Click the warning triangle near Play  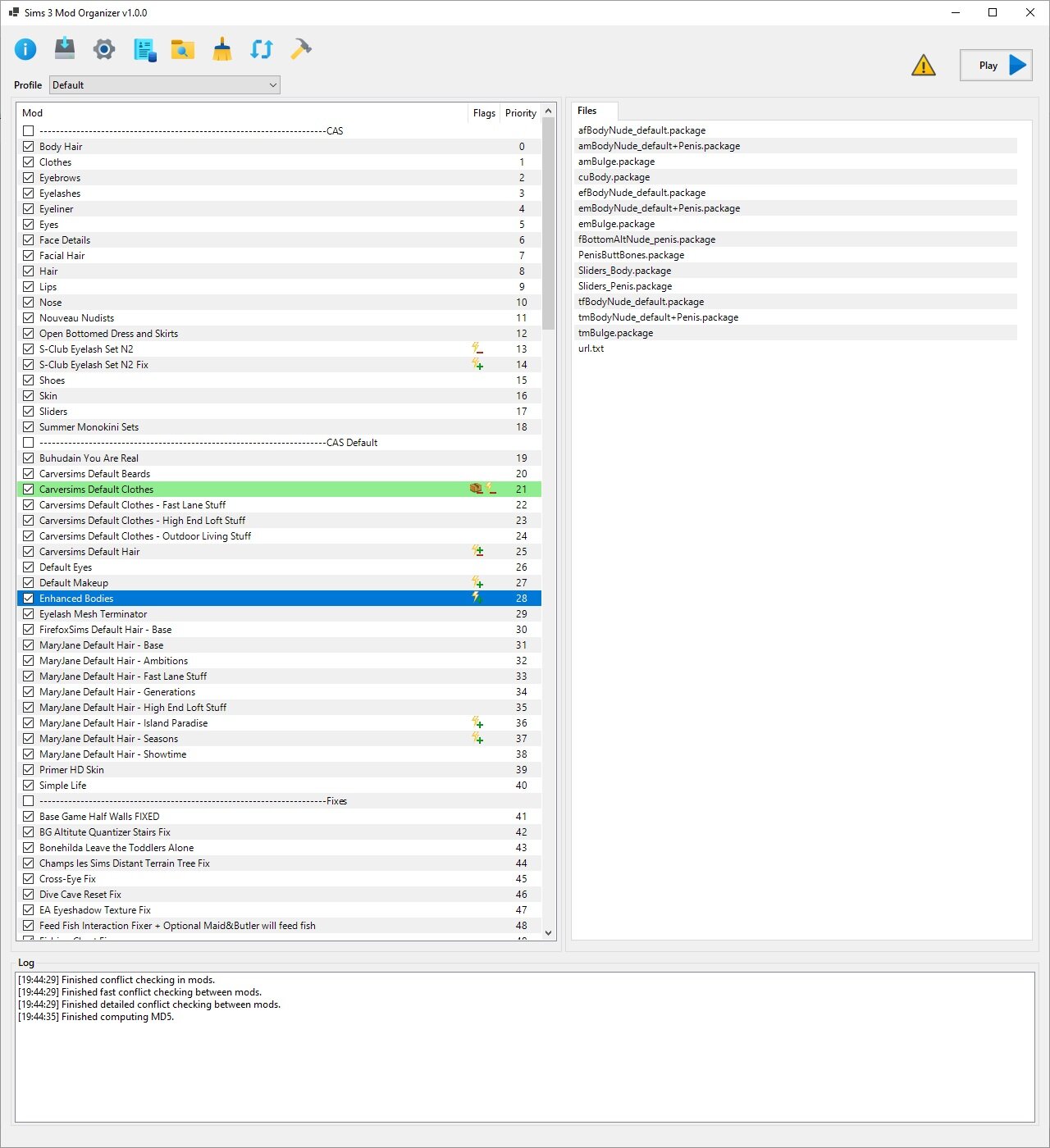coord(924,66)
